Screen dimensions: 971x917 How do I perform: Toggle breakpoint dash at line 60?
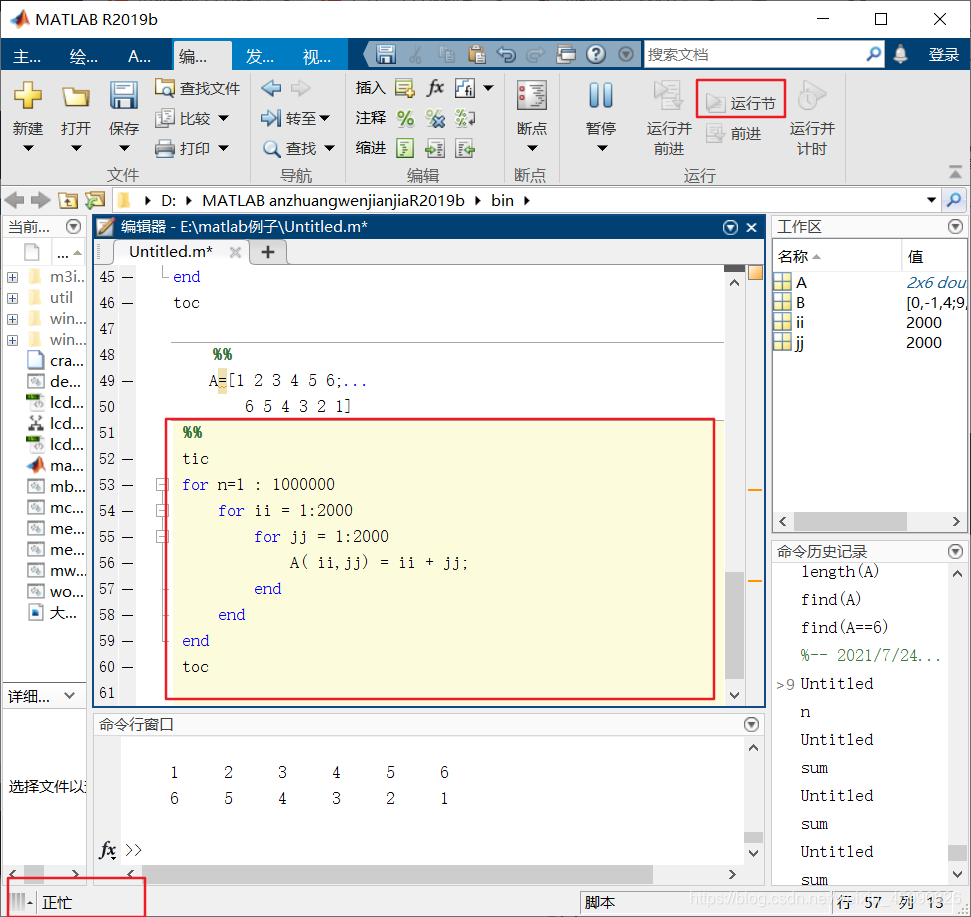click(x=128, y=667)
